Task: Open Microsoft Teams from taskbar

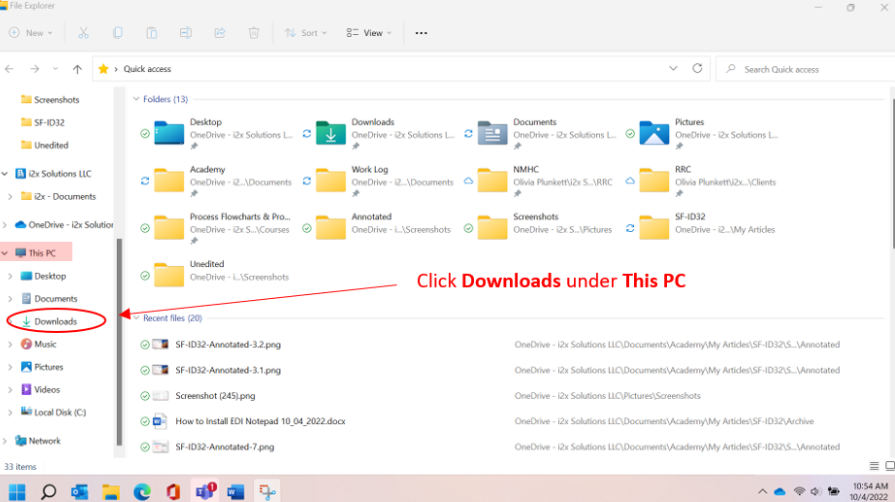Action: 205,492
